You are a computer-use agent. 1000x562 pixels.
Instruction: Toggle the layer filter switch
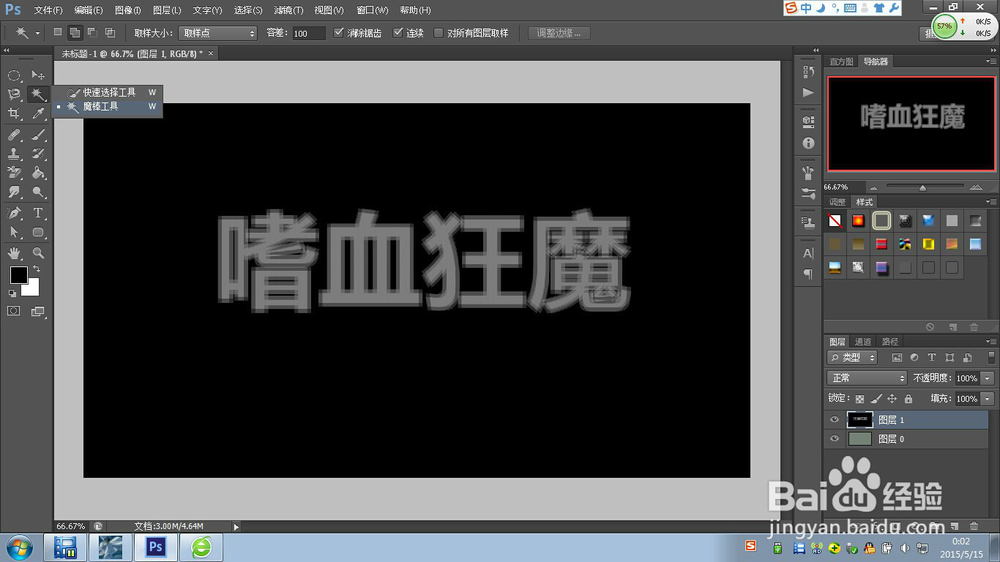pos(991,357)
